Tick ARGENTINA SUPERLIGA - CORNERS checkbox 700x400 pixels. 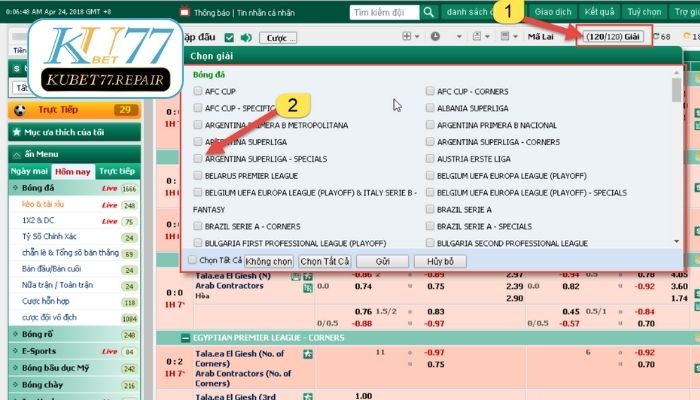click(430, 142)
